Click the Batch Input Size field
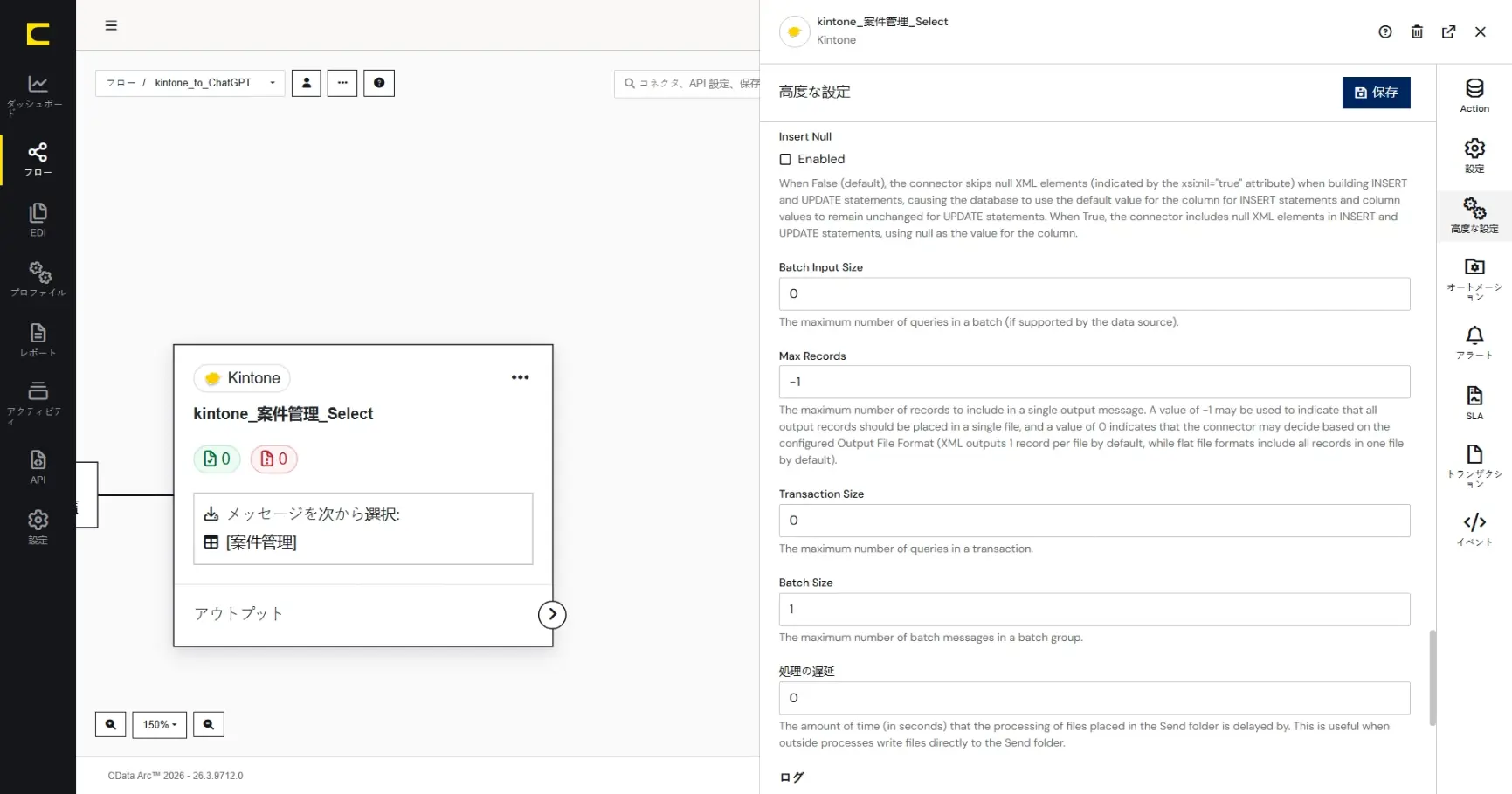1512x794 pixels. [x=1094, y=293]
